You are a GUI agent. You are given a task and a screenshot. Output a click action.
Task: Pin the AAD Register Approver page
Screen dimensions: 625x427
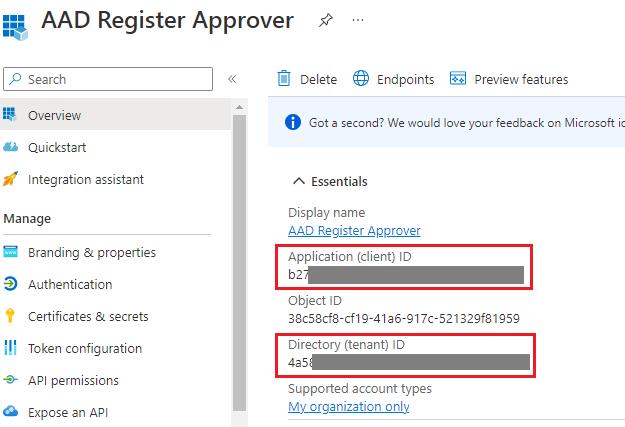coord(325,20)
